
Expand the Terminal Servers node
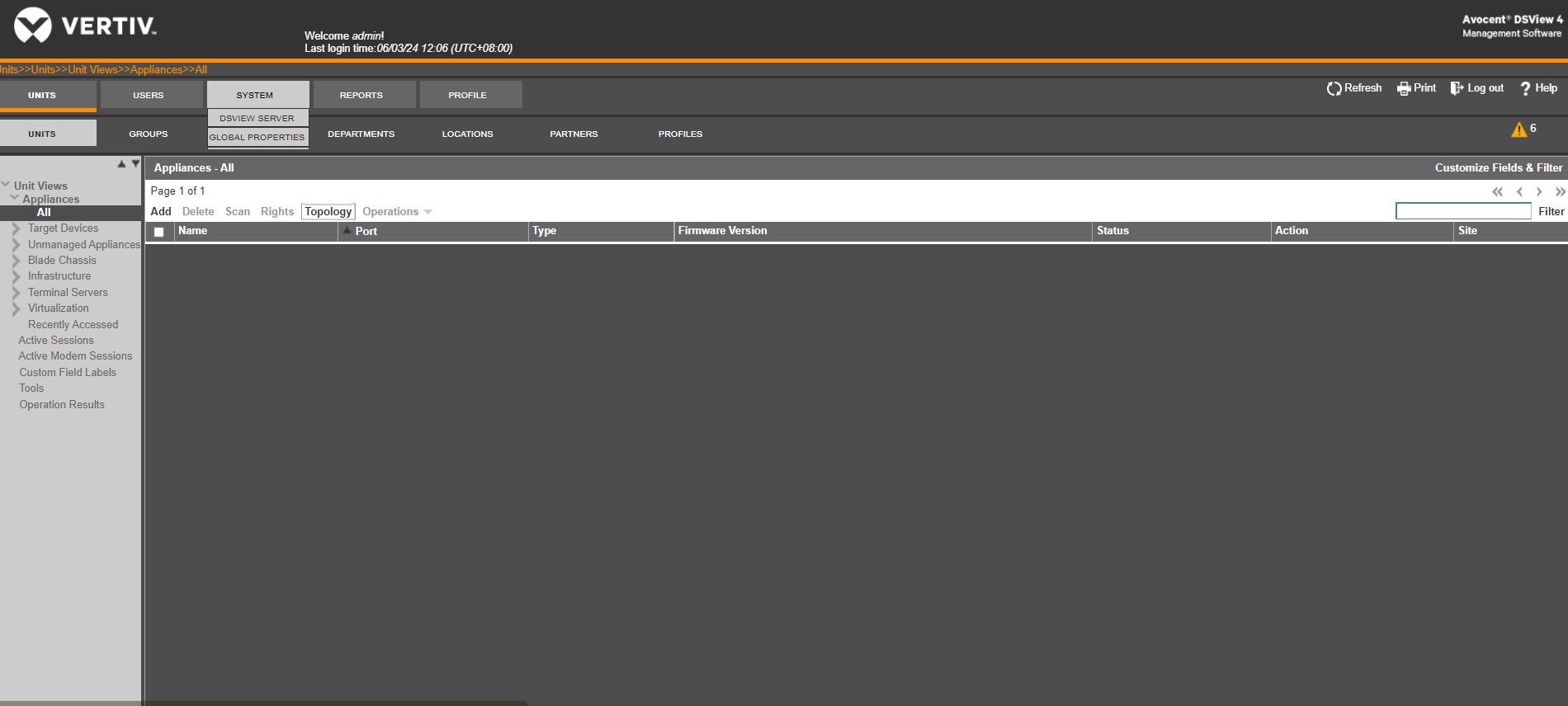point(16,293)
